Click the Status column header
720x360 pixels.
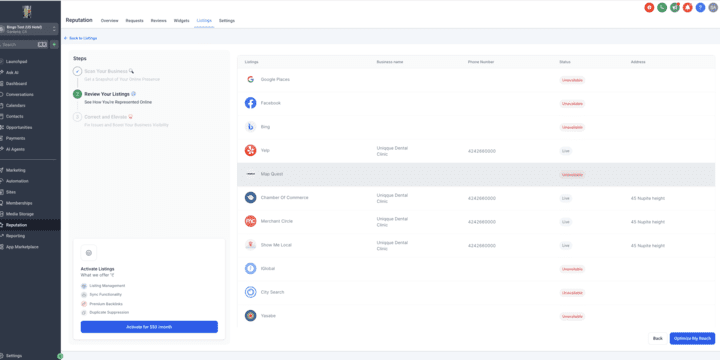(x=565, y=62)
